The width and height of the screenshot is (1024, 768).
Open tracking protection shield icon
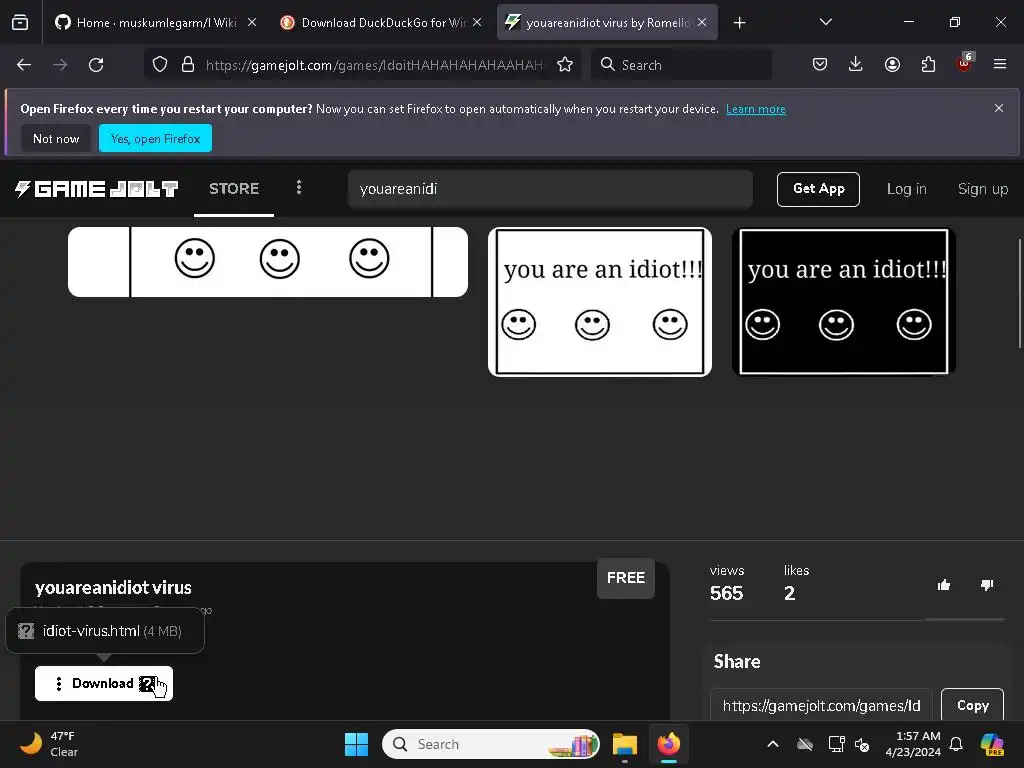[x=160, y=65]
